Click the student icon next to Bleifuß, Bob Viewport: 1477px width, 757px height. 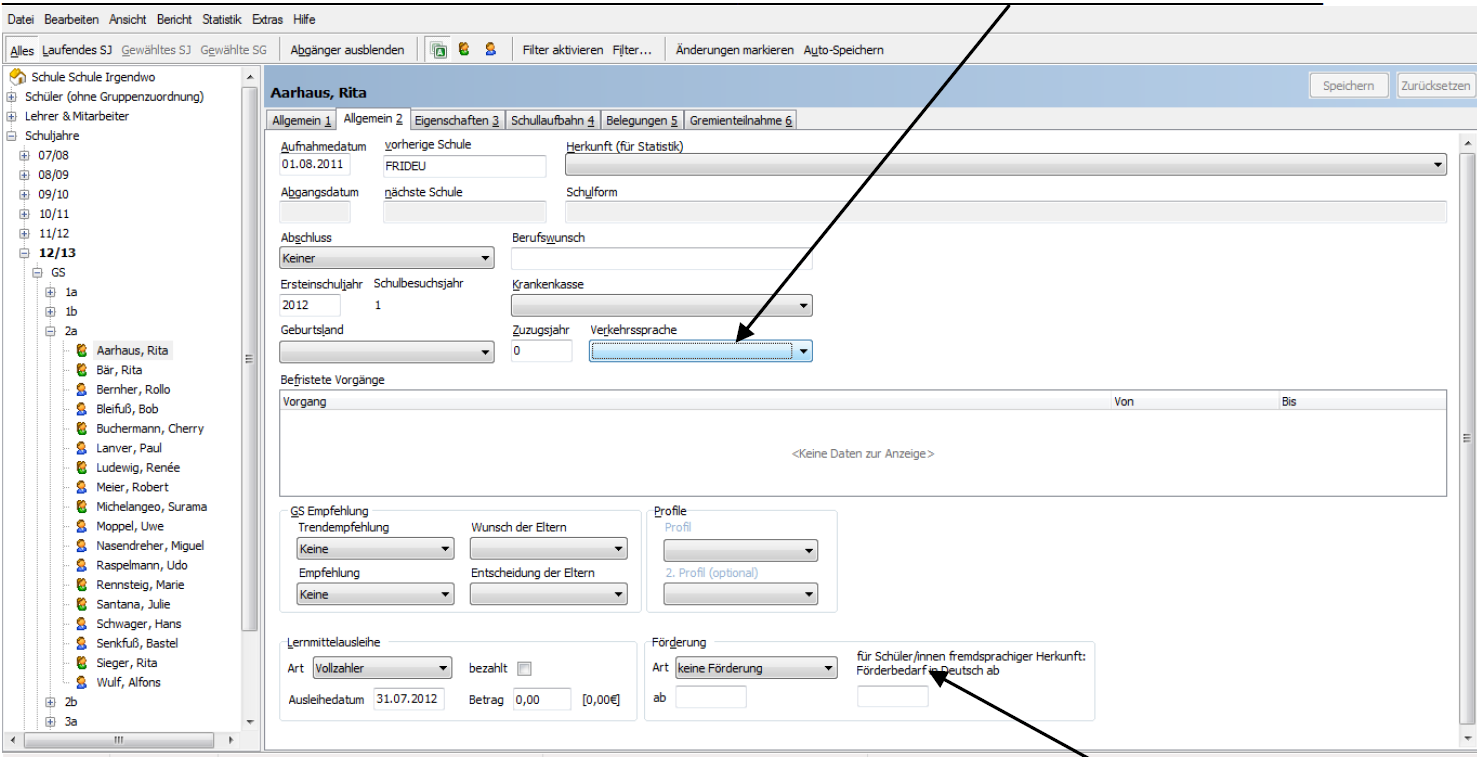pos(82,409)
